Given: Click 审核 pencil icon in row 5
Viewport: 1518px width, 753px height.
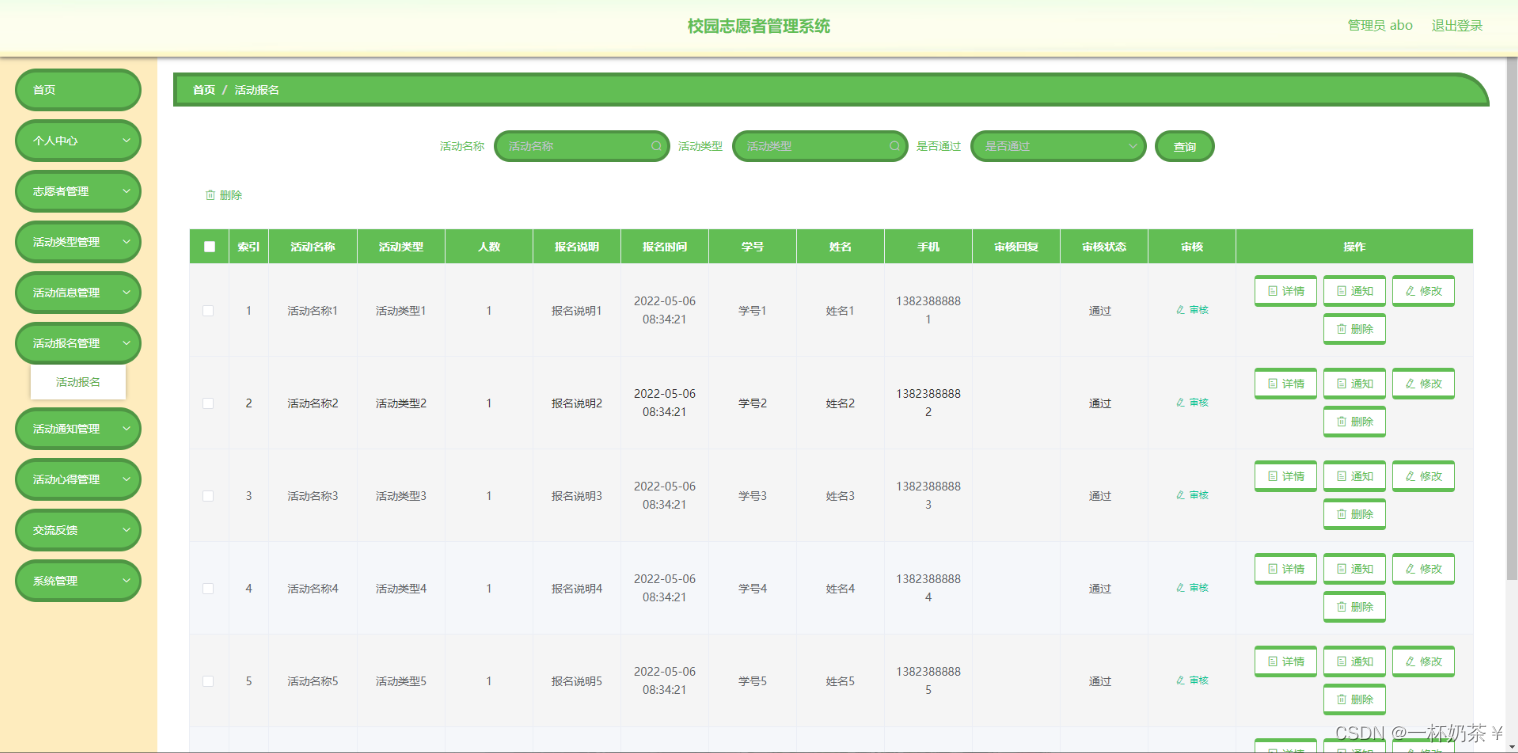Looking at the screenshot, I should [x=1181, y=680].
